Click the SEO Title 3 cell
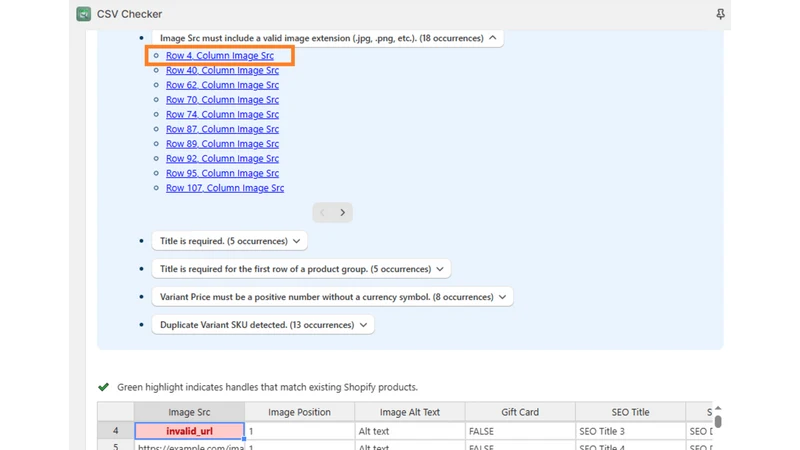This screenshot has width=800, height=450. pos(630,431)
